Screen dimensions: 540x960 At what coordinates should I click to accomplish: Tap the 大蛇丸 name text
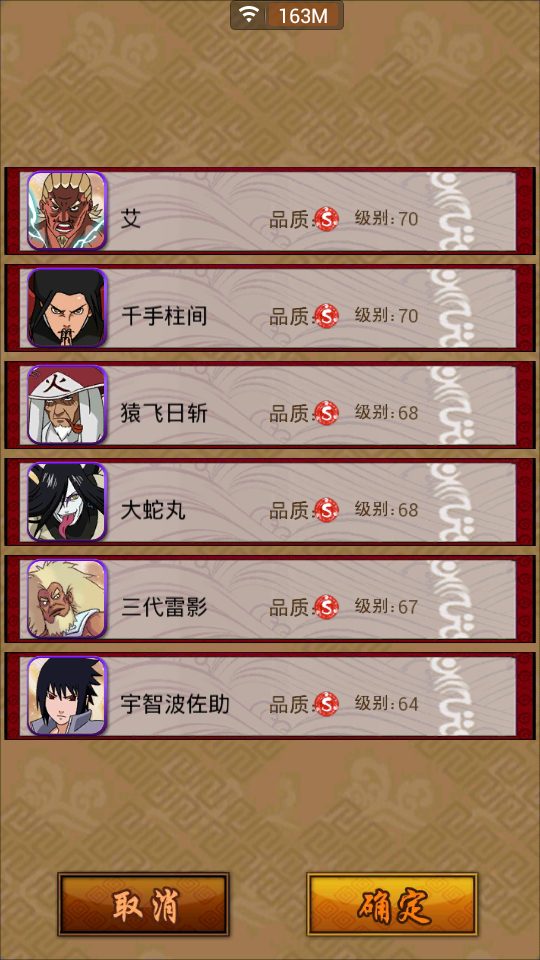click(x=153, y=511)
